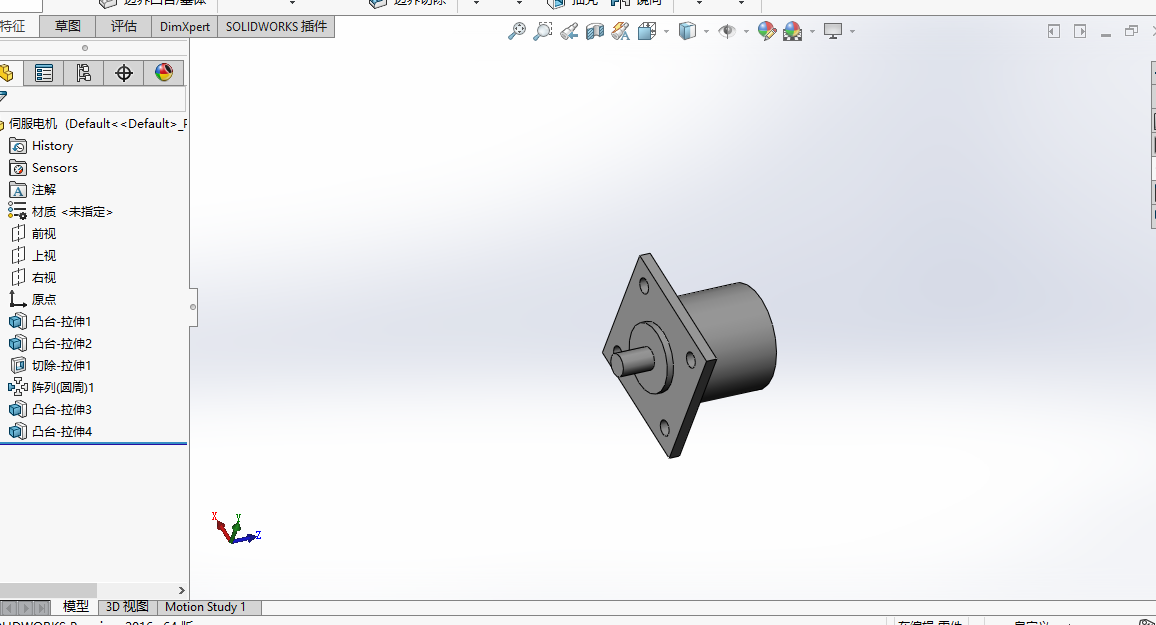This screenshot has height=625, width=1156.
Task: Select the Zoom to Area tool
Action: coord(543,31)
